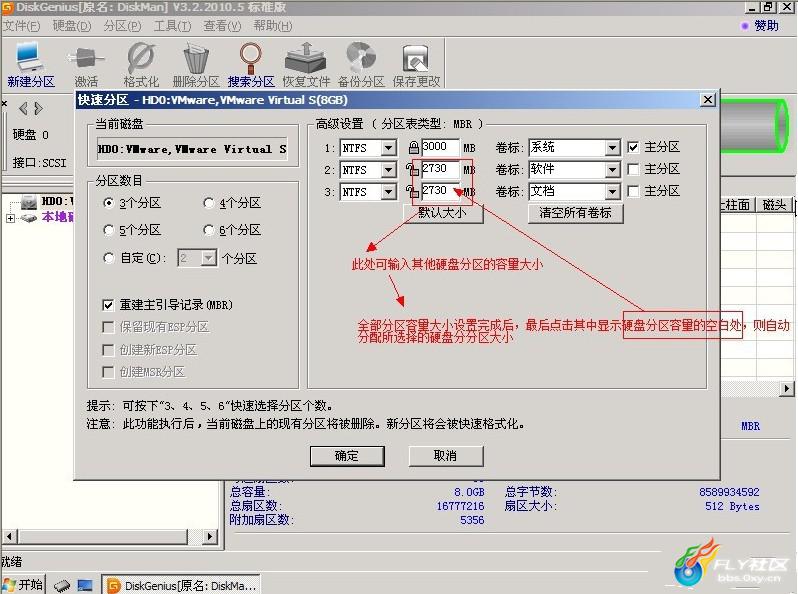Screen dimensions: 798x594
Task: Click the disk quick-launch icon in taskbar
Action: pyautogui.click(x=62, y=585)
